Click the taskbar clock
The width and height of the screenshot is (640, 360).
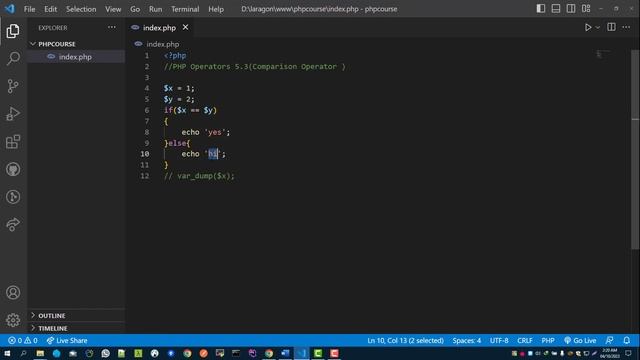(x=610, y=353)
